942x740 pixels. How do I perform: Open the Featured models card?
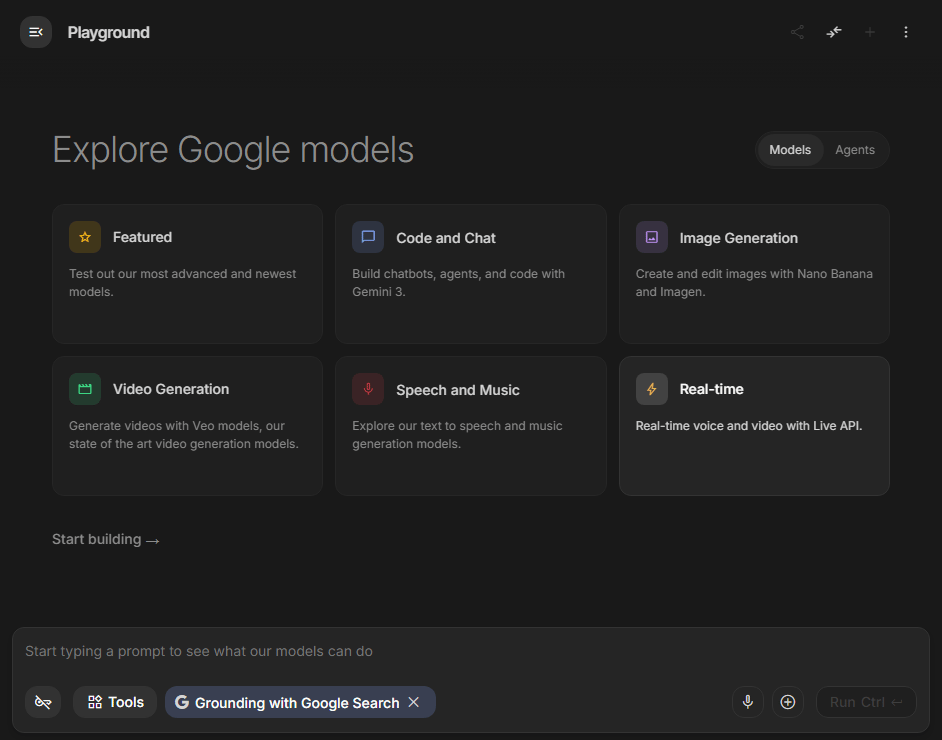pyautogui.click(x=187, y=274)
